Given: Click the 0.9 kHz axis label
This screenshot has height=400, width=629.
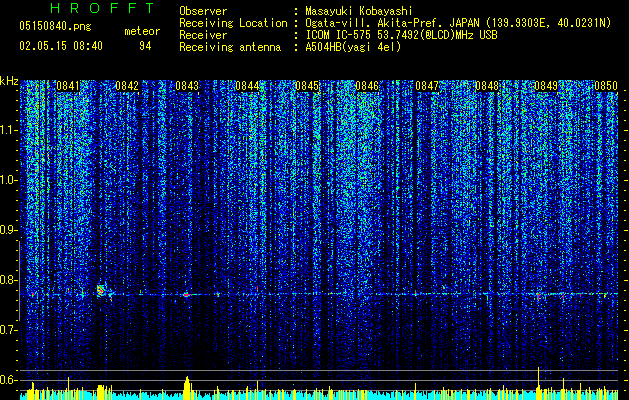Looking at the screenshot, I should 9,230.
